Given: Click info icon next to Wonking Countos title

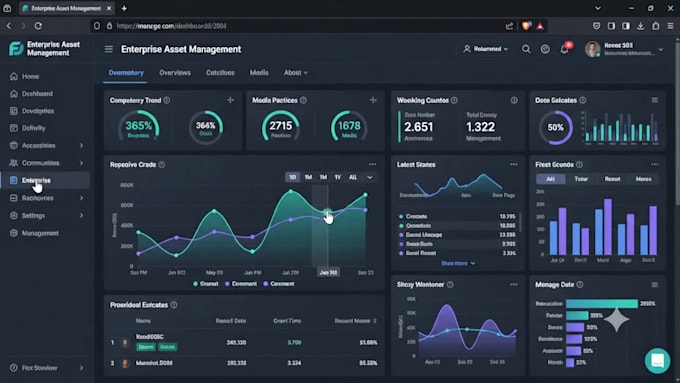Looking at the screenshot, I should [454, 100].
